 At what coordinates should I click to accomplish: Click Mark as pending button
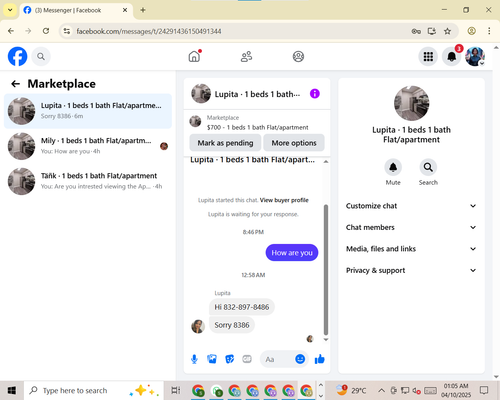tap(225, 143)
